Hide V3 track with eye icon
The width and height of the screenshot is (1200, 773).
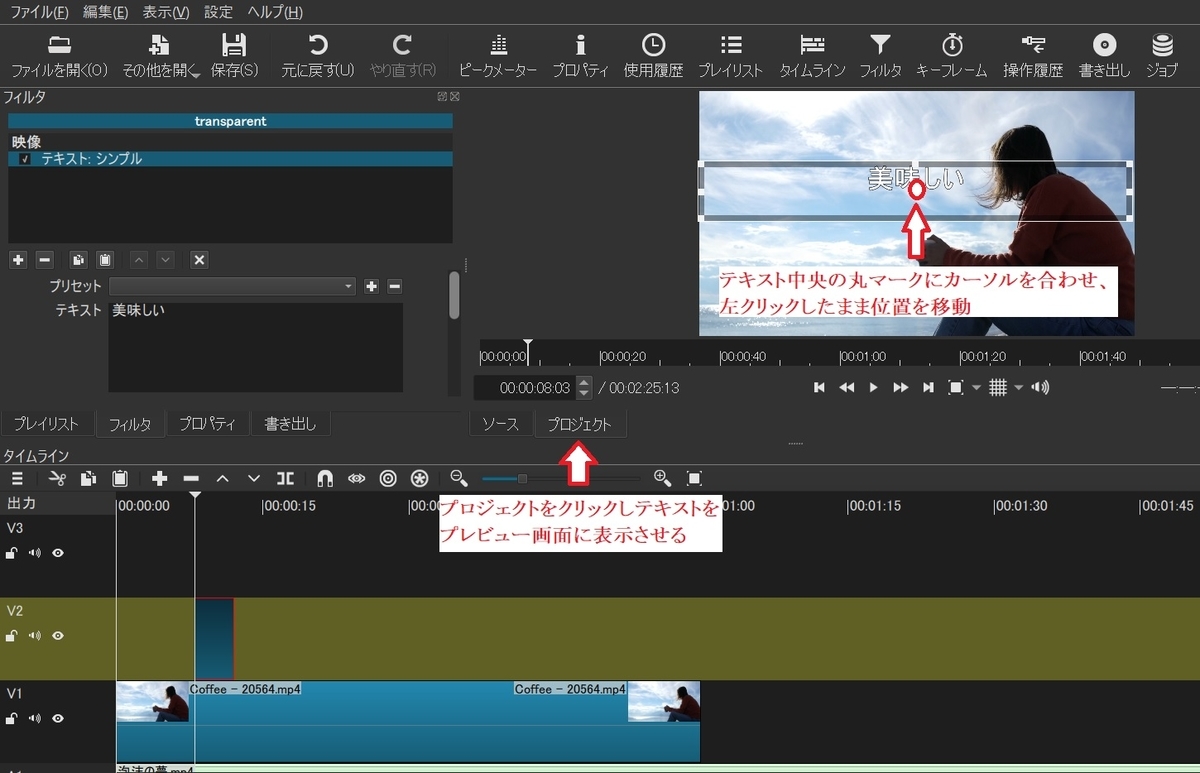[58, 553]
